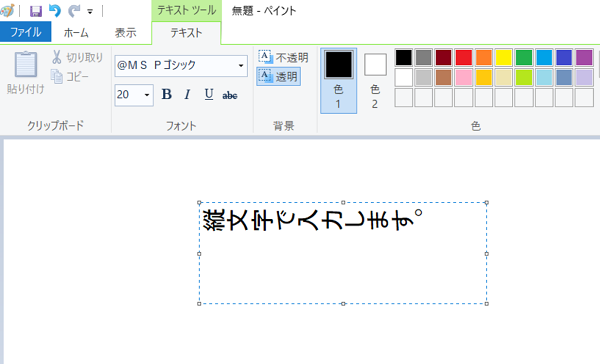The image size is (600, 364).
Task: Toggle strikethrough abc formatting
Action: (x=230, y=95)
